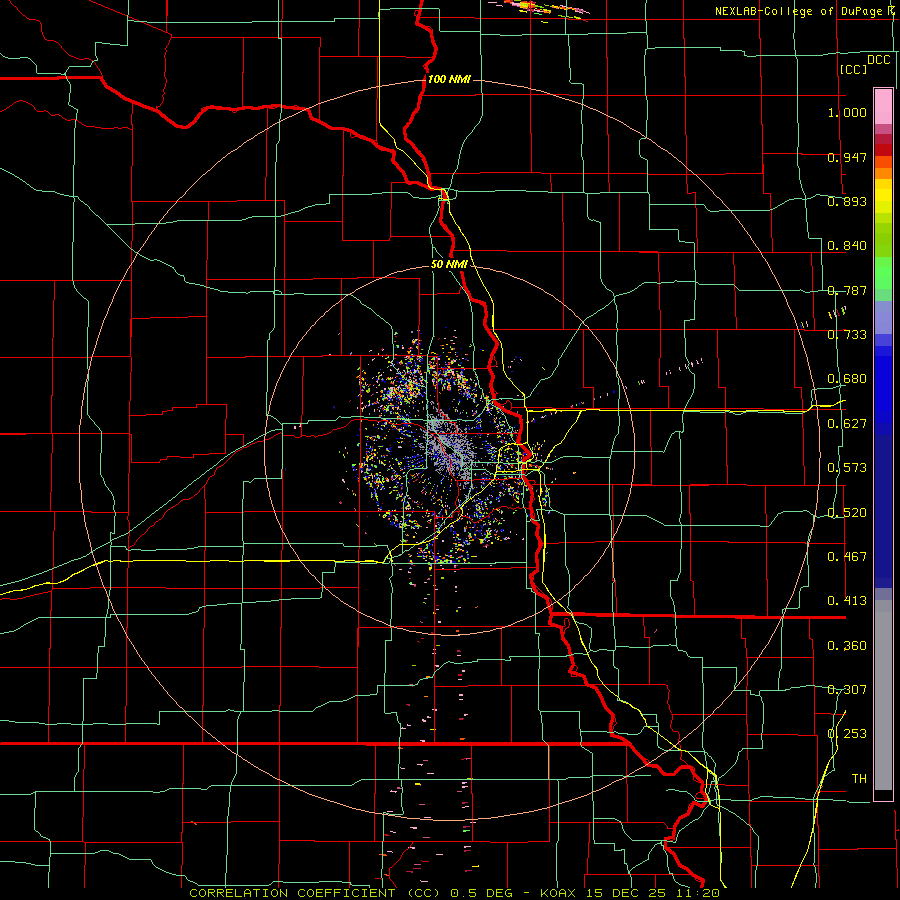The image size is (900, 900).
Task: Click the gray clutter at radar center
Action: pos(451,449)
